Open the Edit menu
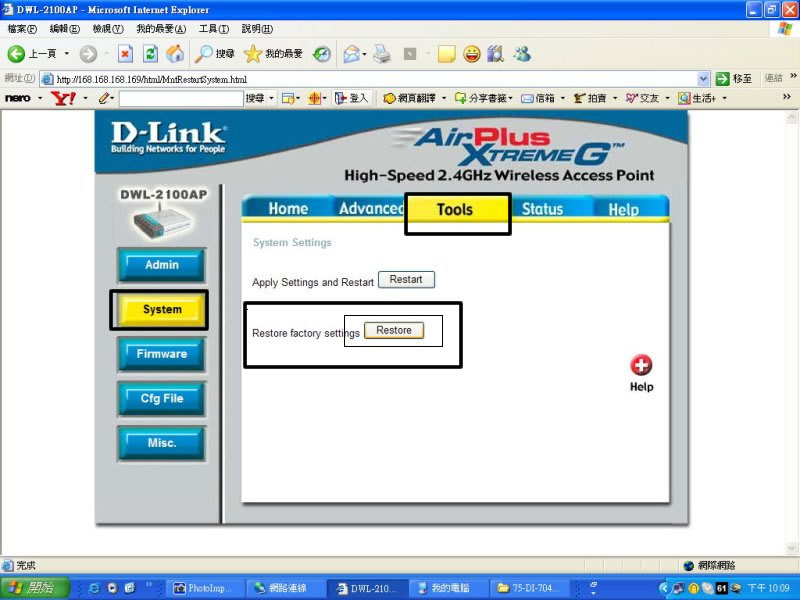This screenshot has height=600, width=800. click(x=65, y=29)
